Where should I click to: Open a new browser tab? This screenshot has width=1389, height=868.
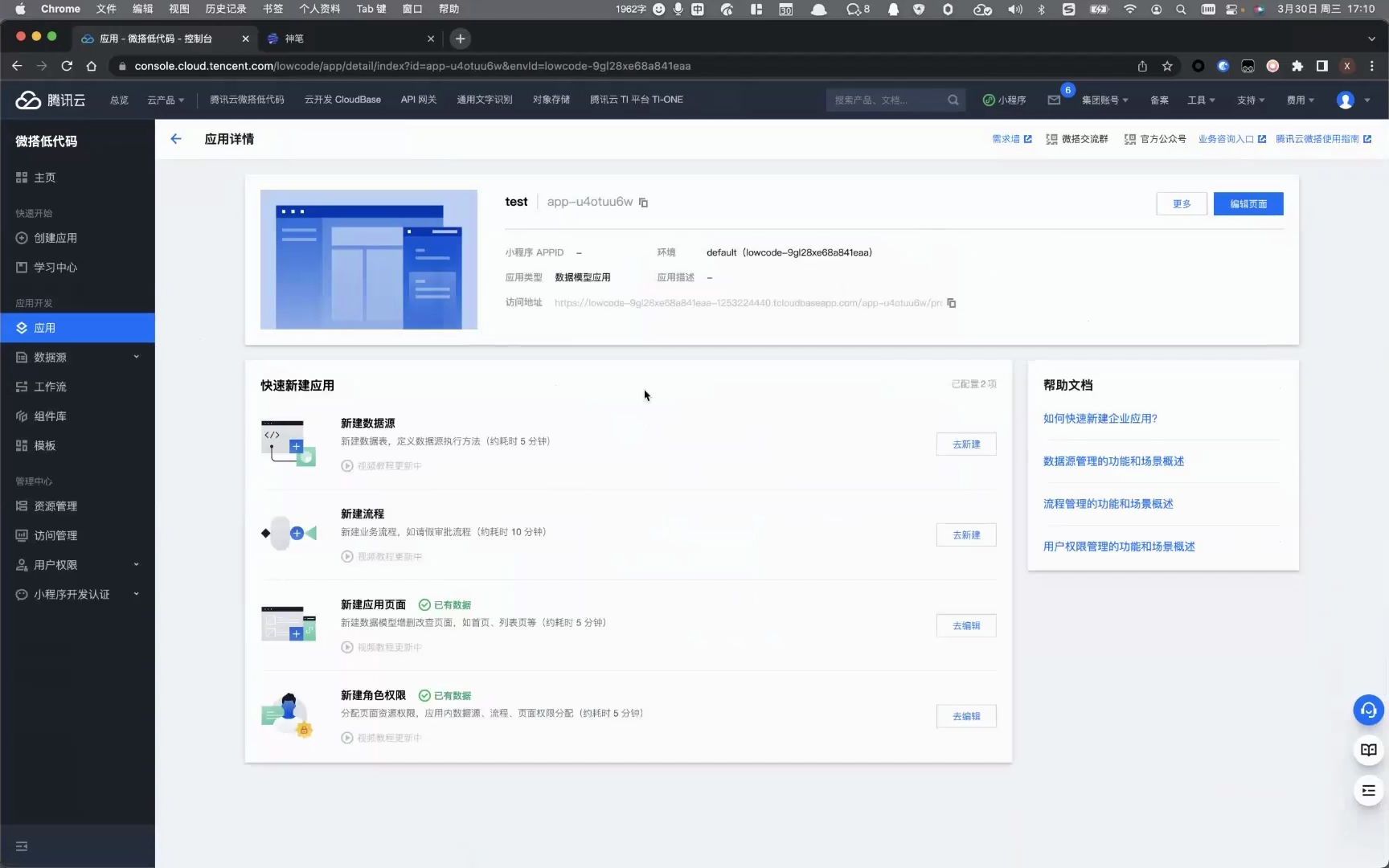pos(460,39)
